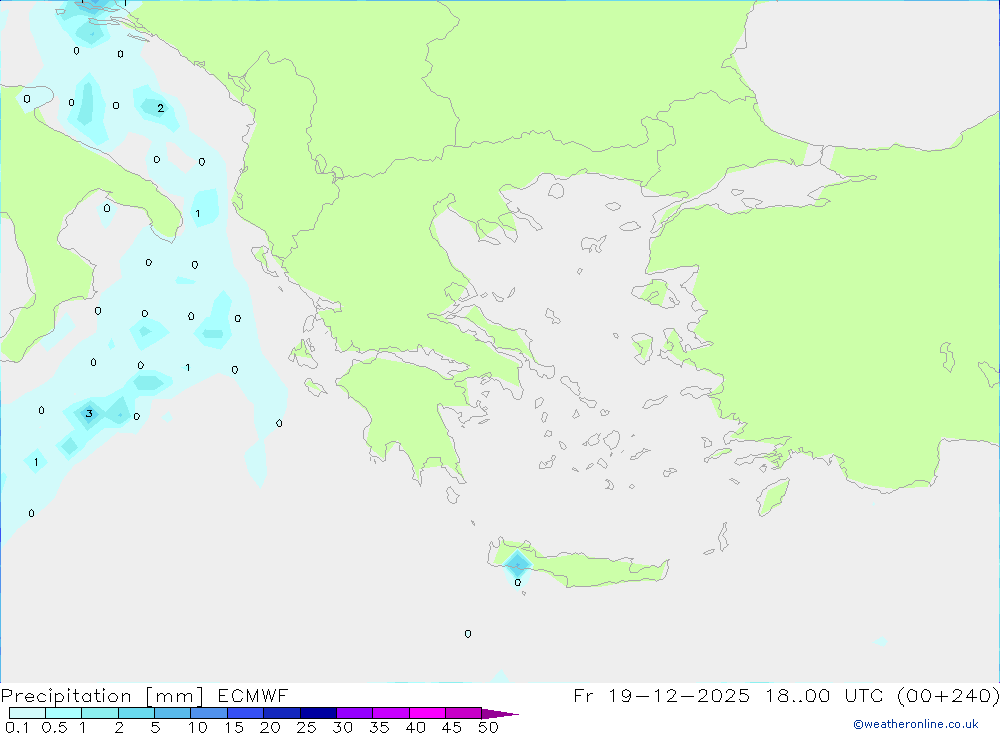1000x733 pixels.
Task: Click the forecast step label '(00+240)'
Action: point(948,695)
